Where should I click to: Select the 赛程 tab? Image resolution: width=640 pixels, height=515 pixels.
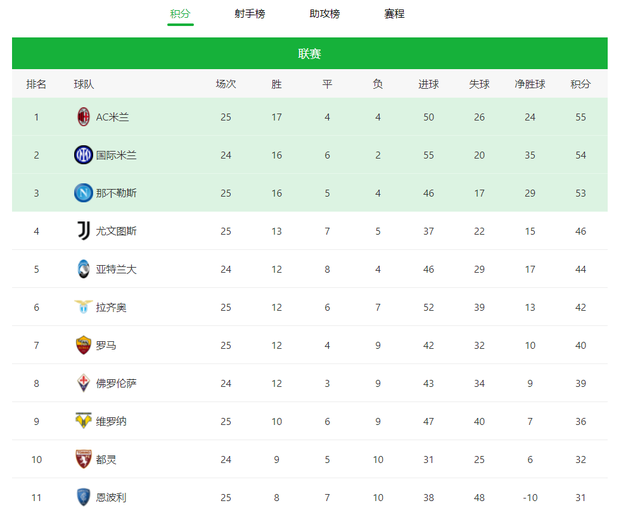[394, 14]
